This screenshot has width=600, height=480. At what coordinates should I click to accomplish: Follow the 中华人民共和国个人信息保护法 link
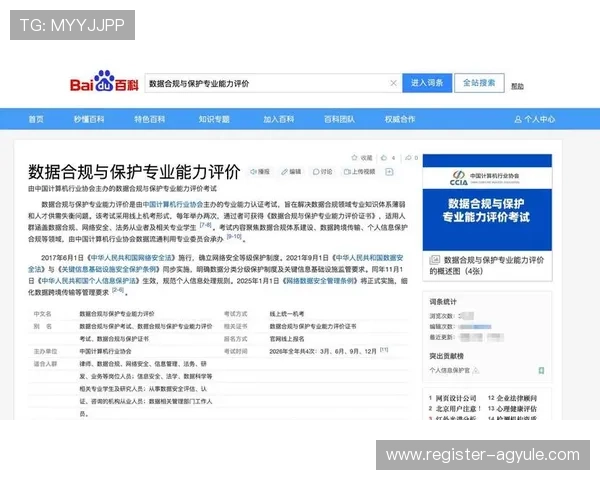point(88,281)
